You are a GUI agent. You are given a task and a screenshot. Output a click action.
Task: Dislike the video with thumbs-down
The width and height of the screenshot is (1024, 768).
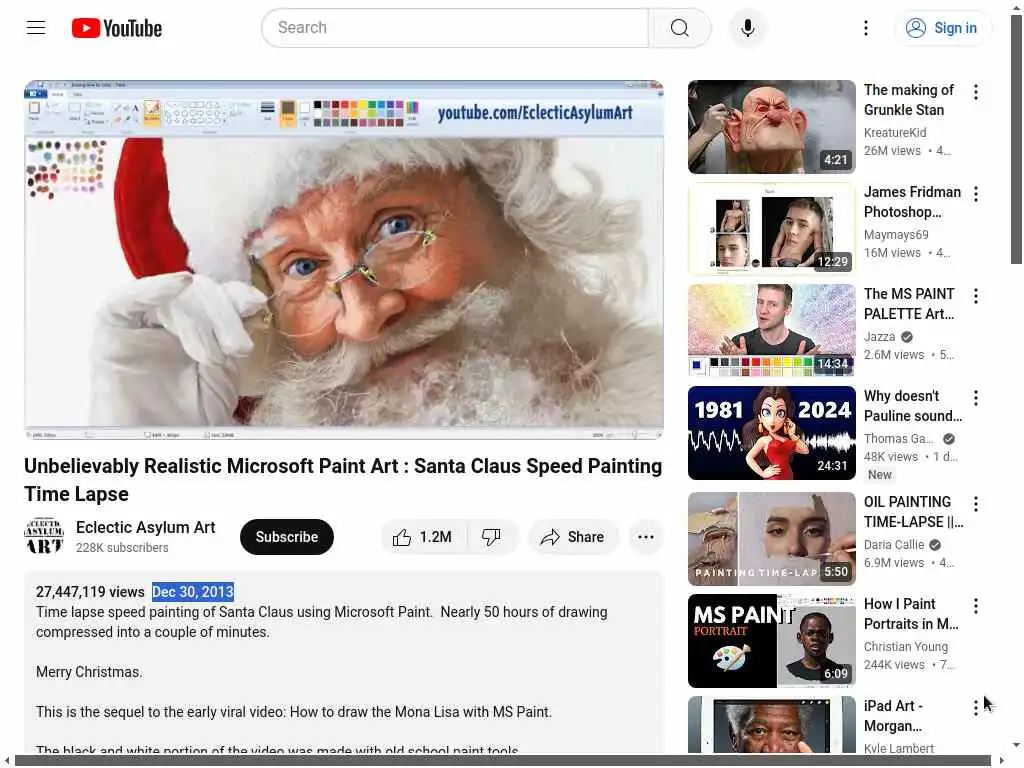pyautogui.click(x=491, y=537)
